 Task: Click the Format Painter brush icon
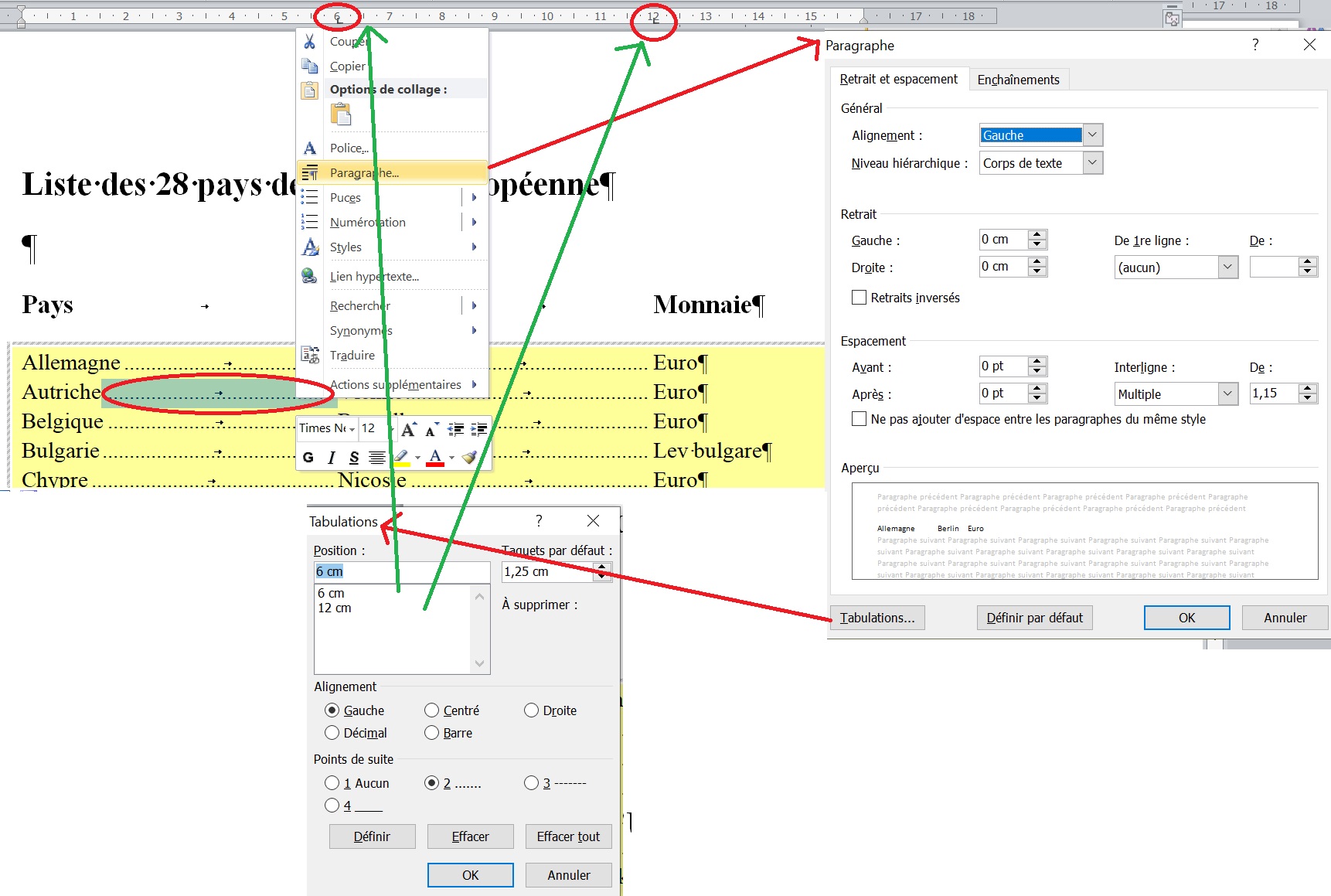click(468, 458)
